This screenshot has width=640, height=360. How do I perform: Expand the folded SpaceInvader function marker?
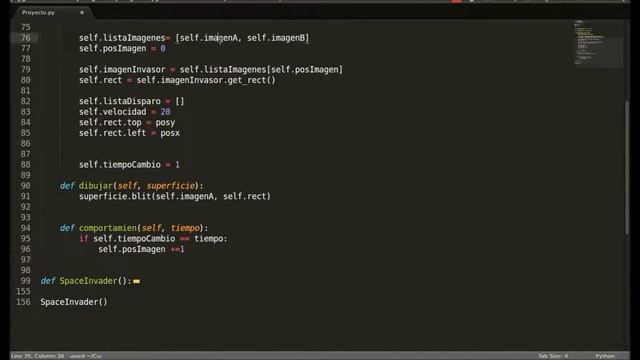click(136, 281)
